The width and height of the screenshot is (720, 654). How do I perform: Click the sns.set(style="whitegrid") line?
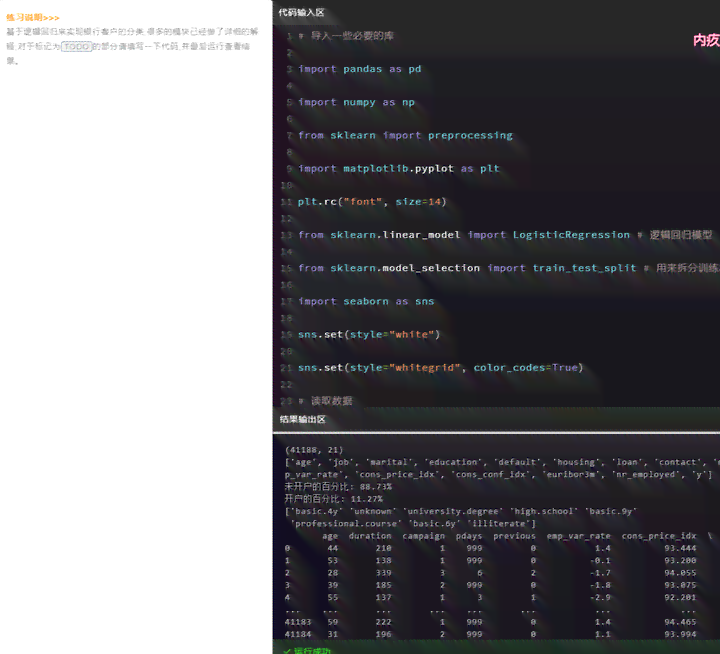point(440,367)
